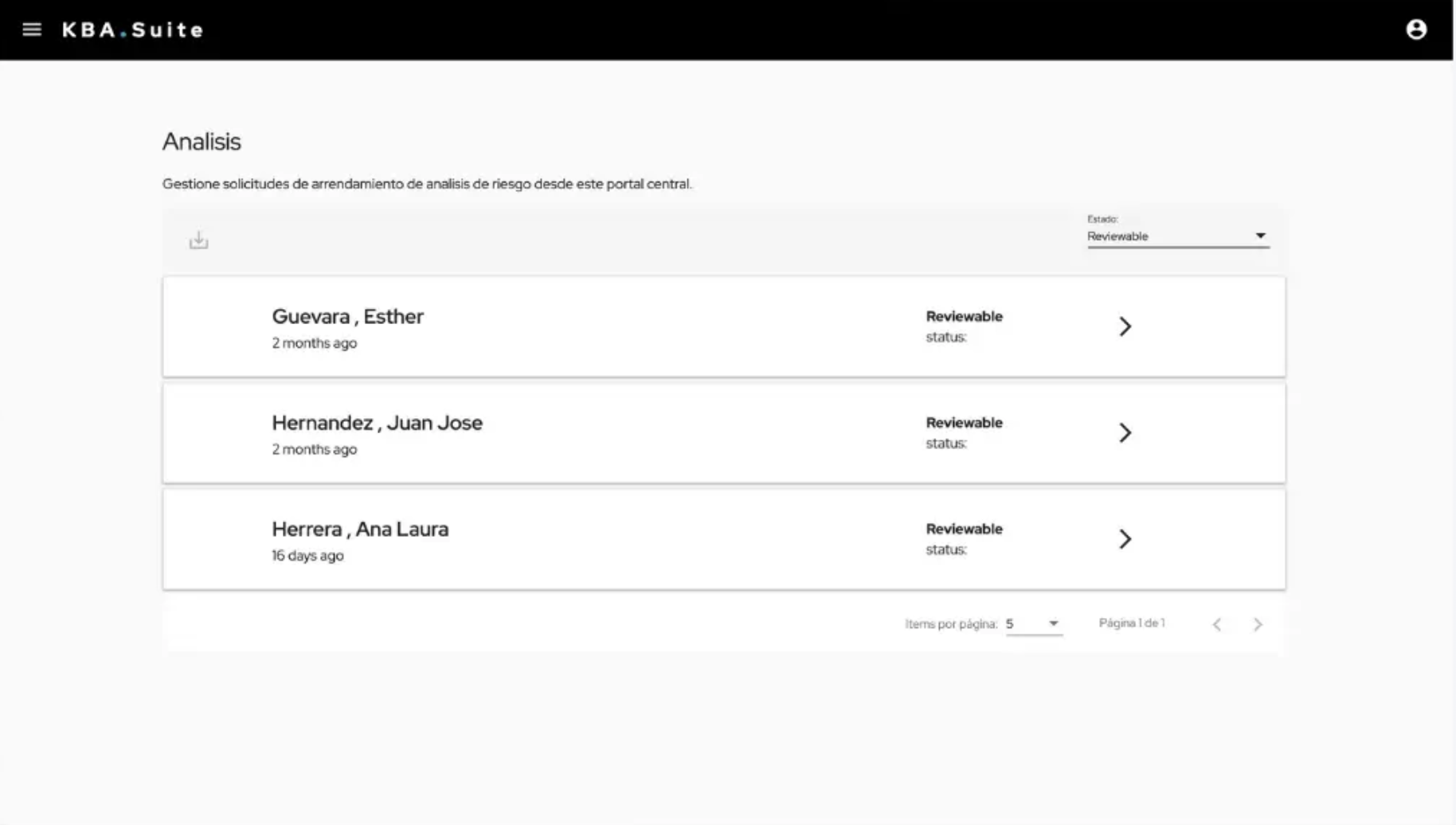
Task: Click the download/export icon in the toolbar
Action: [198, 239]
